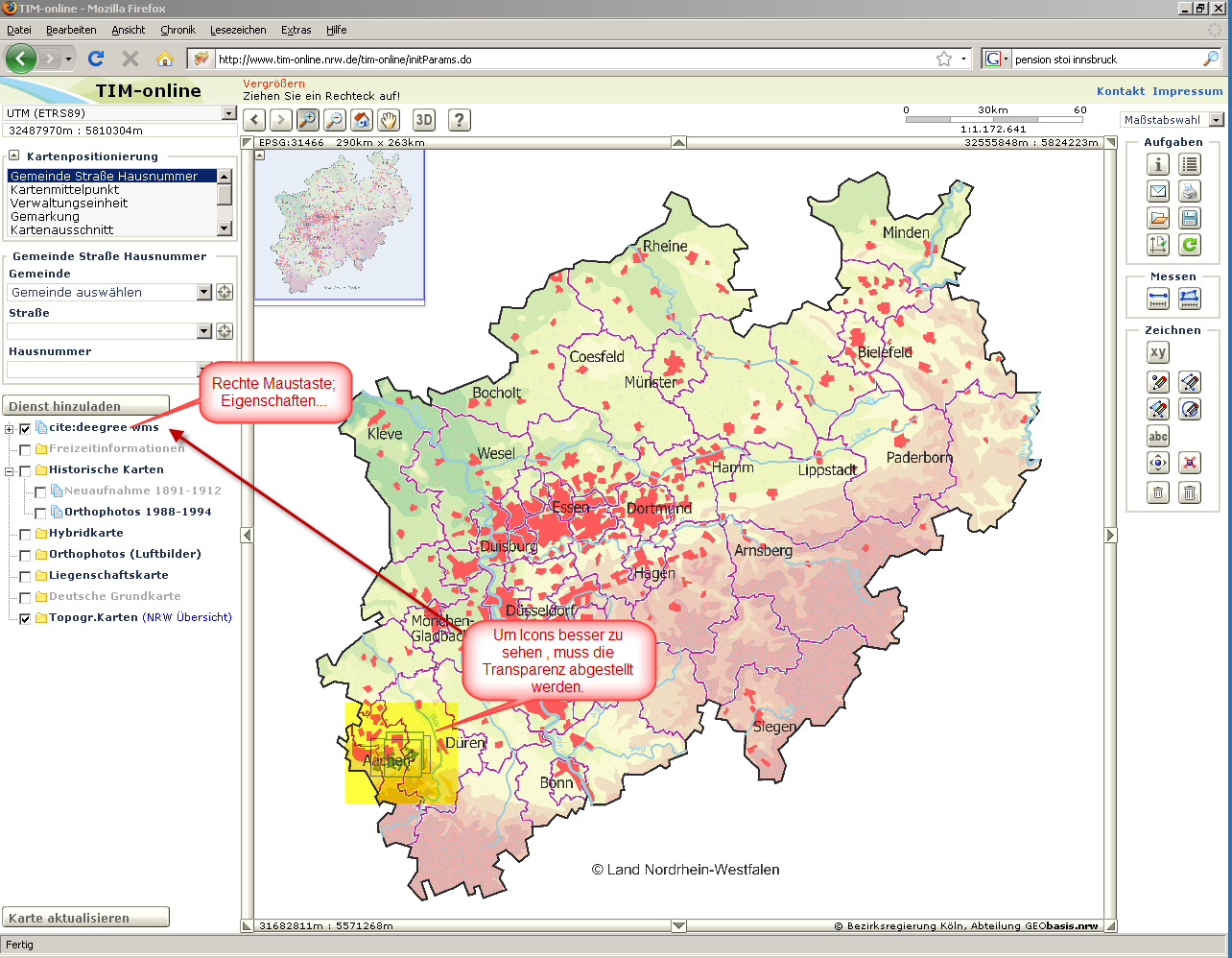The image size is (1232, 958).
Task: Collapse the Historische Karten tree node
Action: point(10,470)
